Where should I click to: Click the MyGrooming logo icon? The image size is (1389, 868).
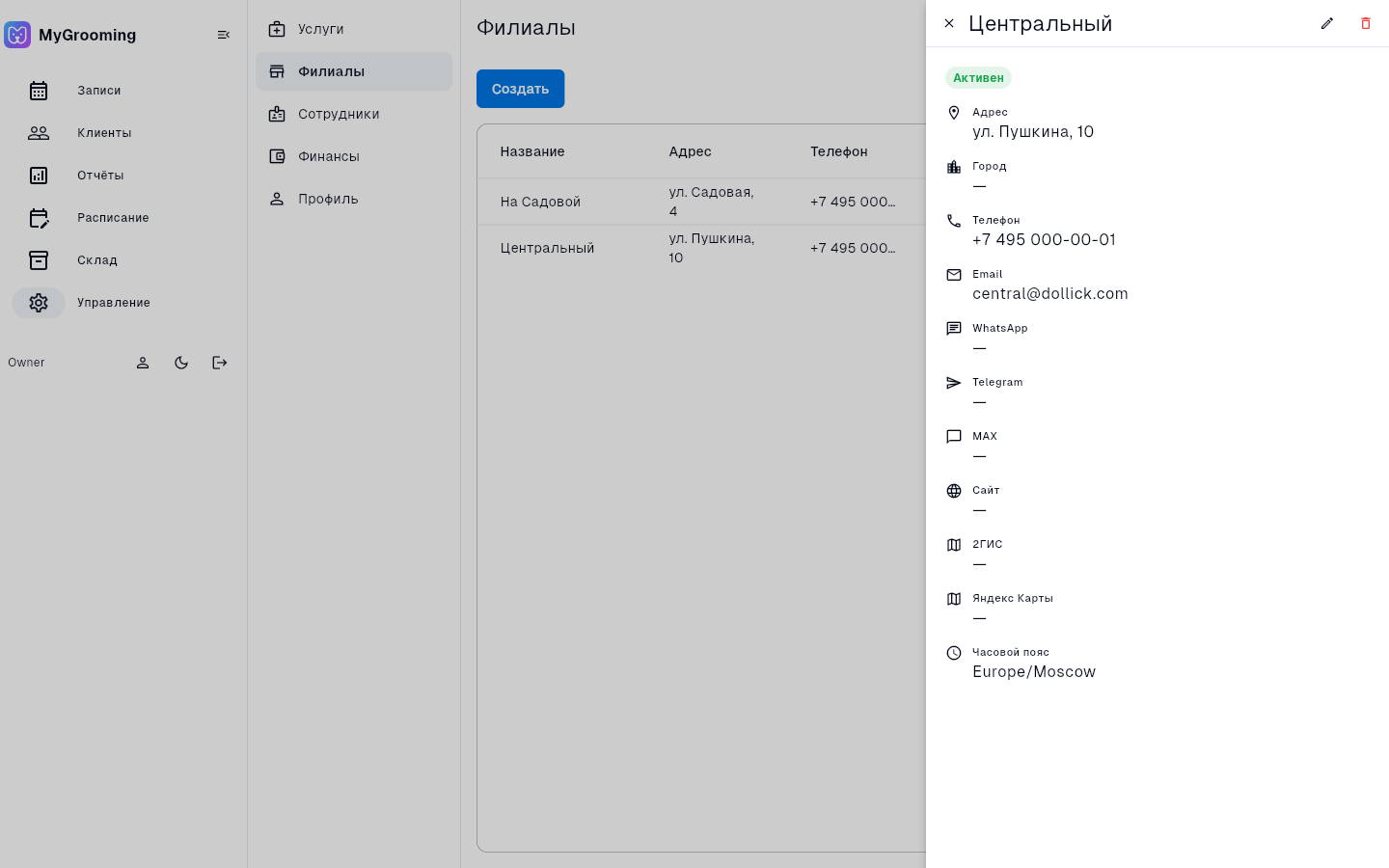(17, 35)
